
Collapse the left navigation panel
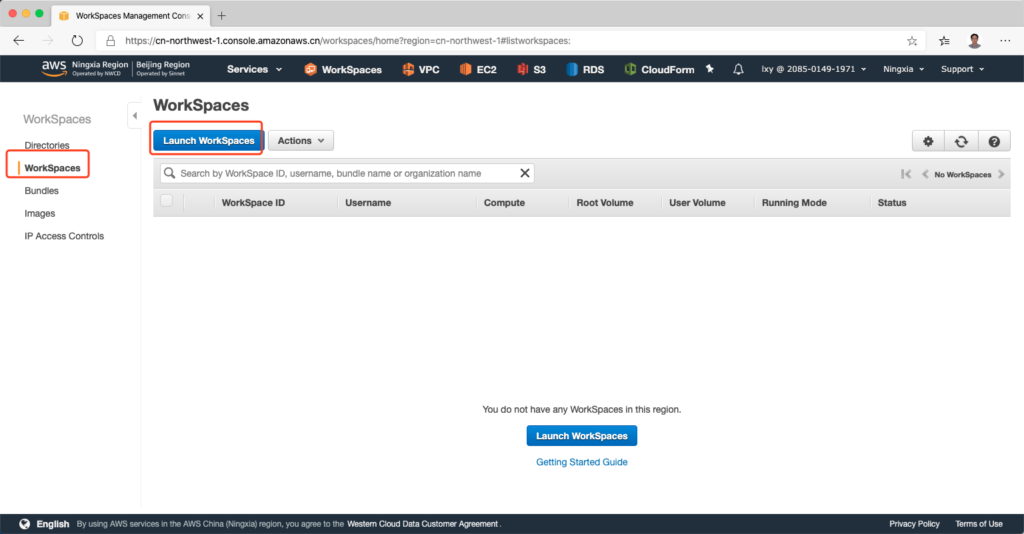pos(134,117)
